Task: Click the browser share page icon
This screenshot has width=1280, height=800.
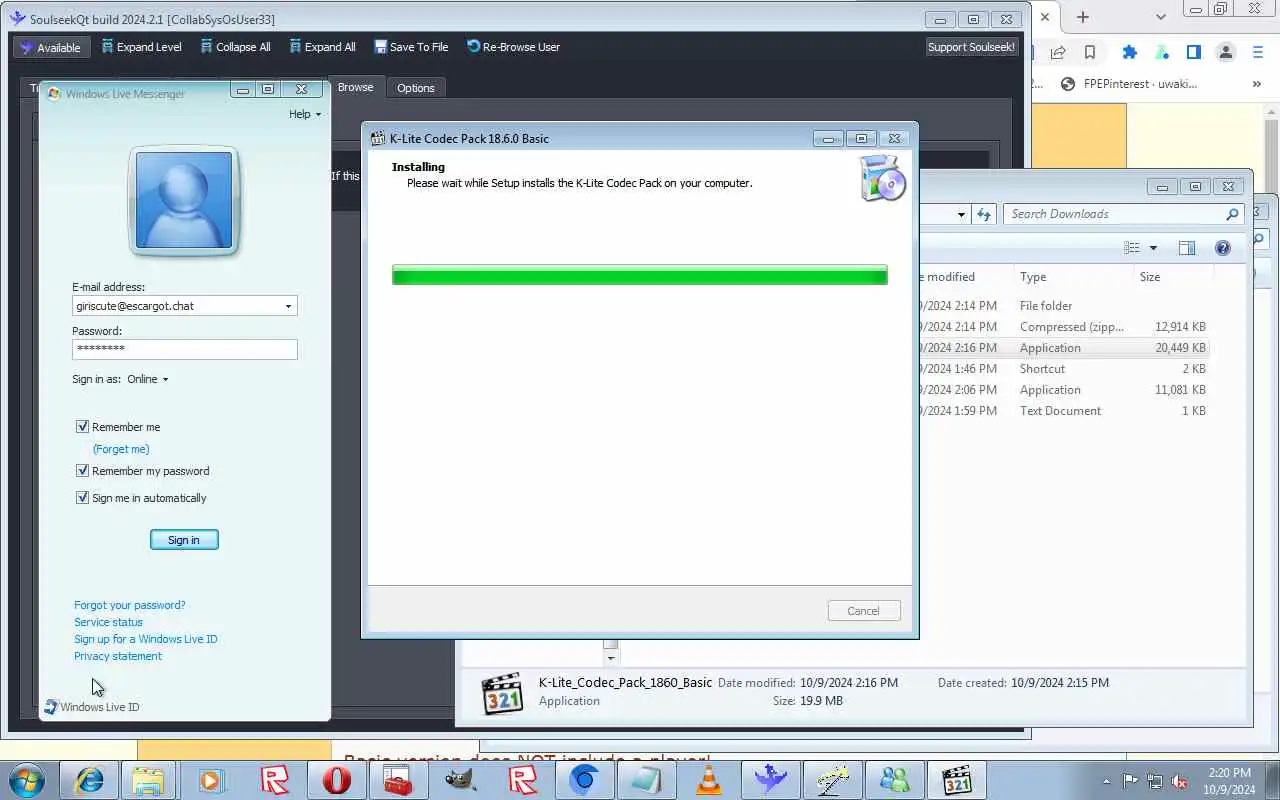Action: click(x=1057, y=52)
